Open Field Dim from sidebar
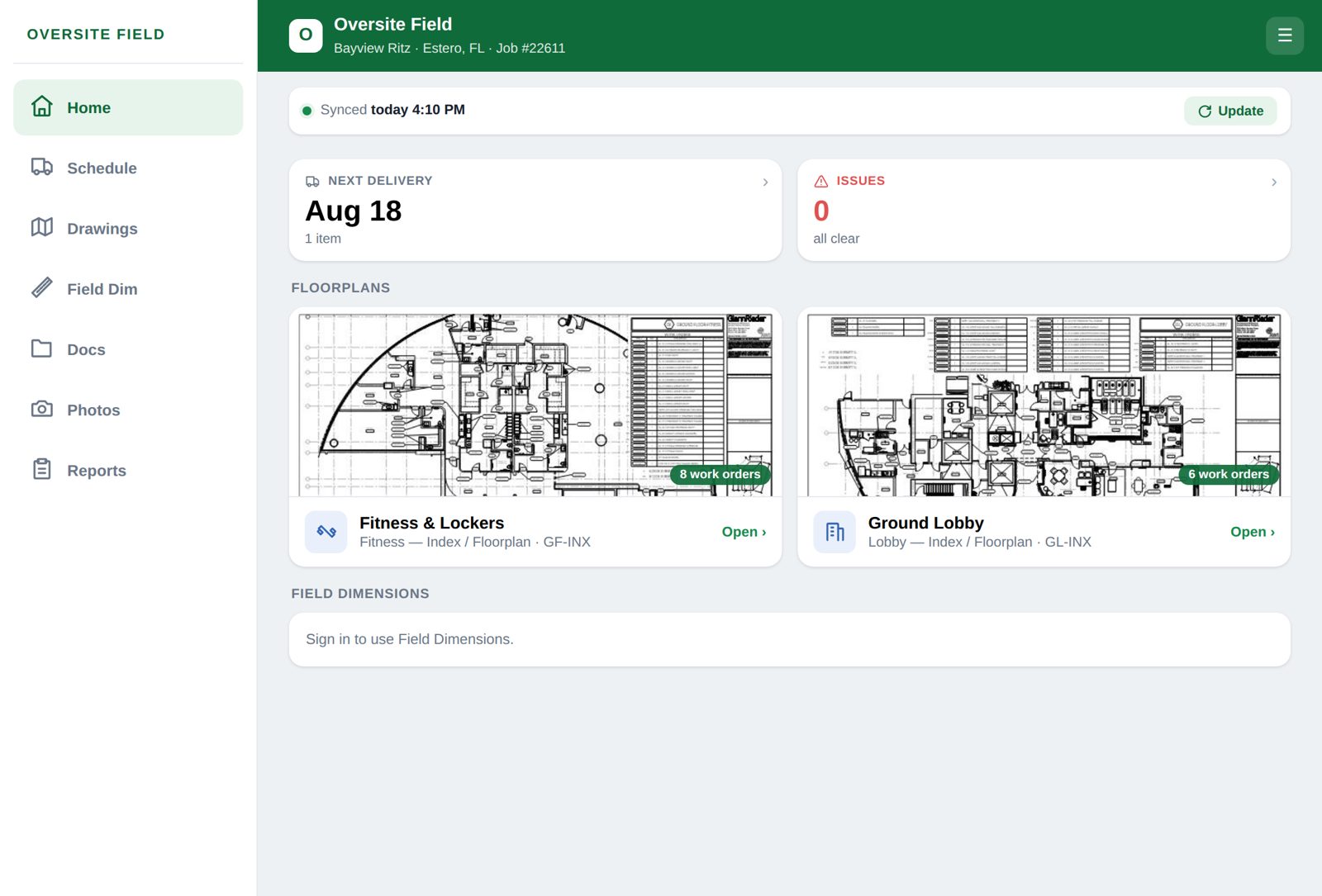The height and width of the screenshot is (896, 1322). 128,288
